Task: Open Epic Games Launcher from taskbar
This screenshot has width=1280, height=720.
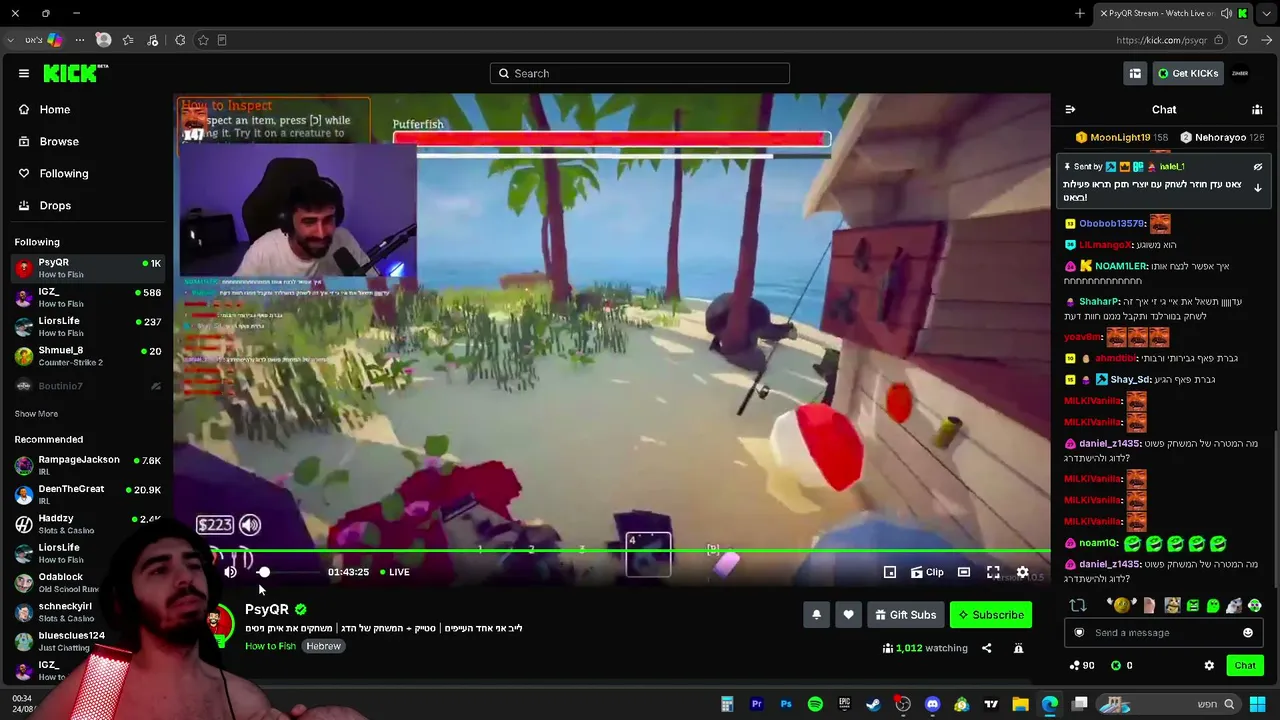Action: point(844,705)
